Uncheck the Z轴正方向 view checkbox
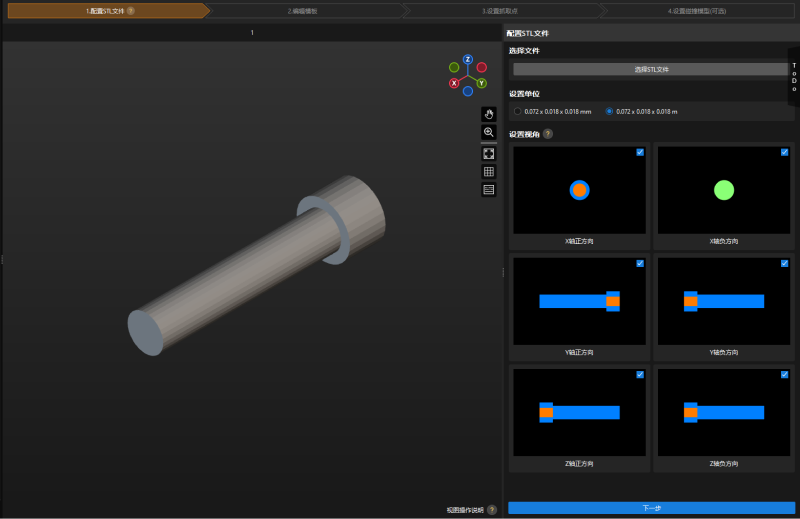The width and height of the screenshot is (800, 519). point(640,374)
